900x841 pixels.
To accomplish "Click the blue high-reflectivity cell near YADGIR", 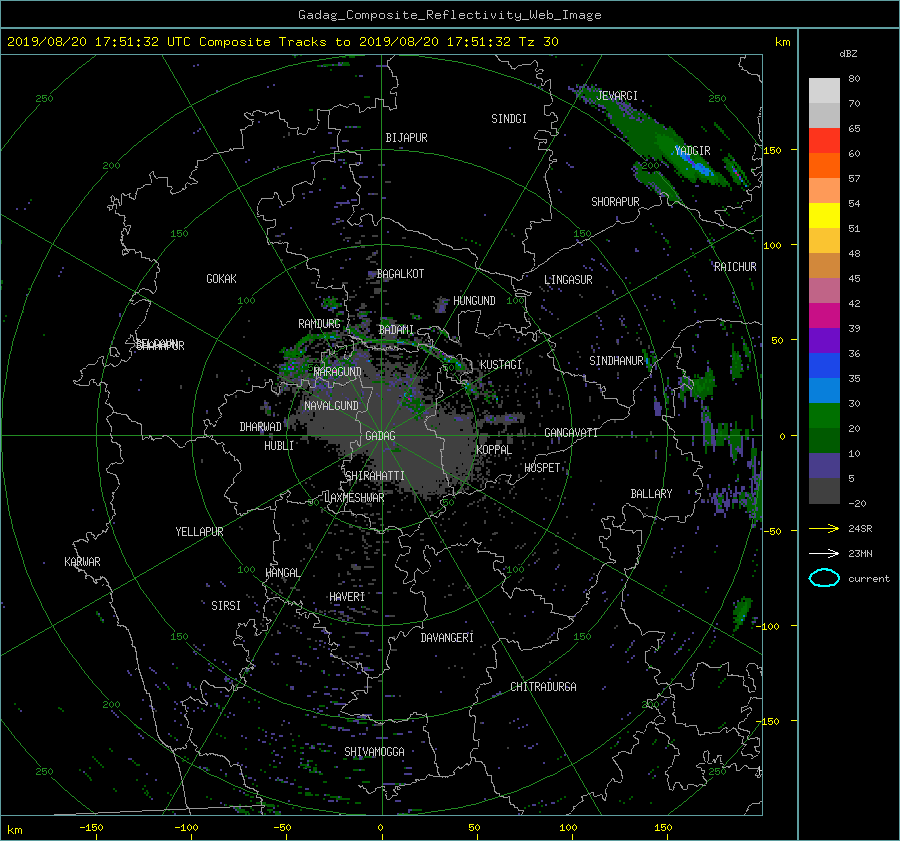I will coord(701,167).
